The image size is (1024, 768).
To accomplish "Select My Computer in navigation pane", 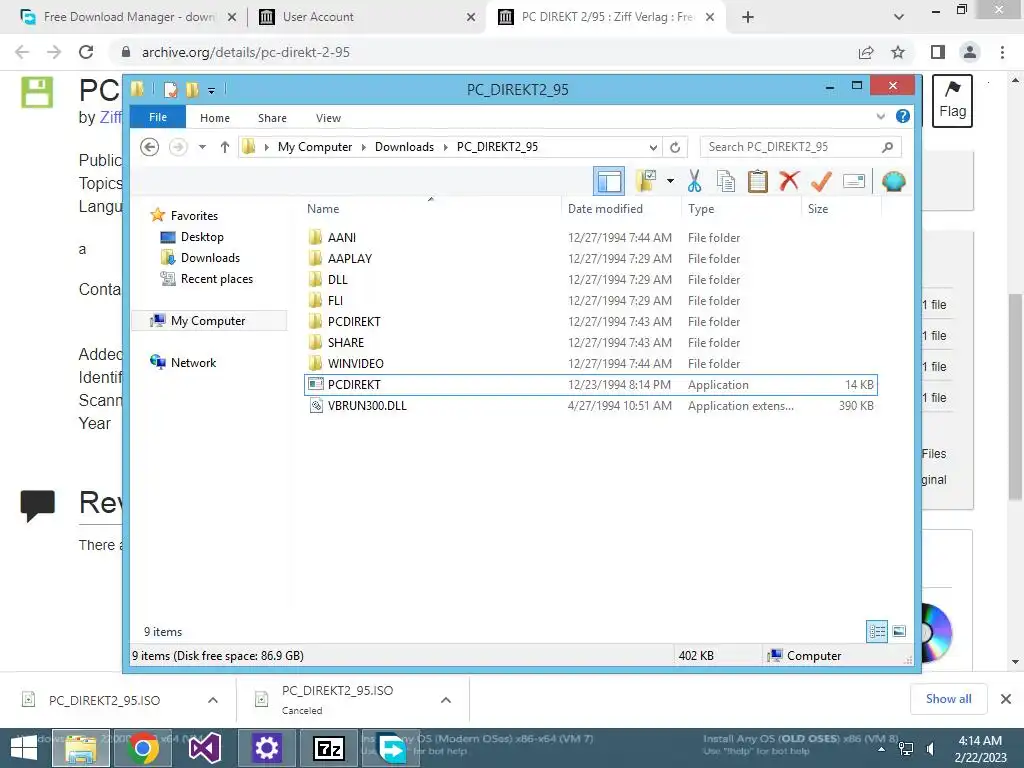I will click(x=208, y=321).
